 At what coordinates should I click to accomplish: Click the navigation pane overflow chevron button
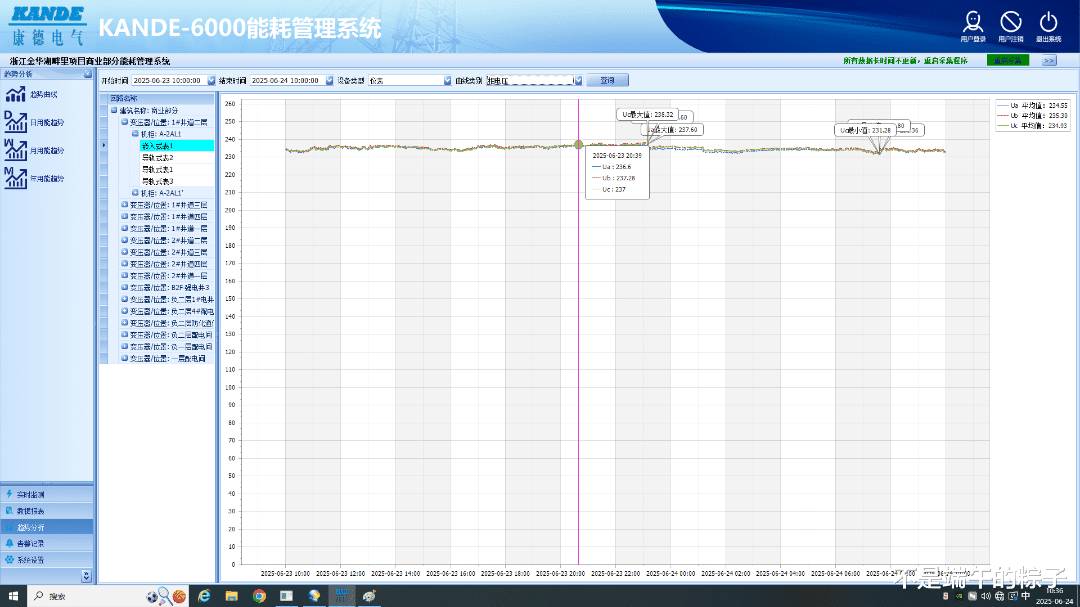tap(86, 576)
